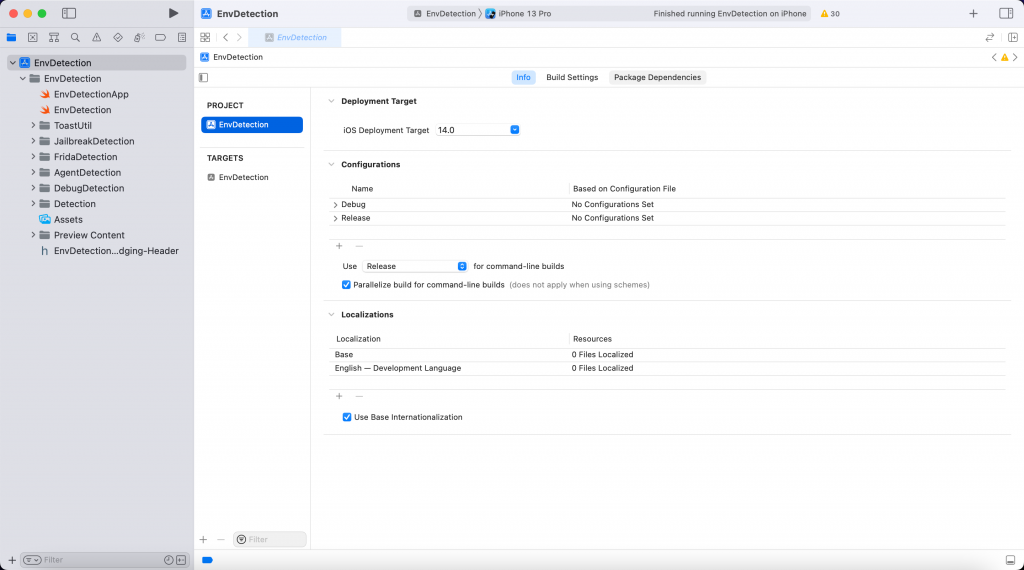The image size is (1024, 570).
Task: Open the Source Control navigator icon
Action: pos(33,37)
